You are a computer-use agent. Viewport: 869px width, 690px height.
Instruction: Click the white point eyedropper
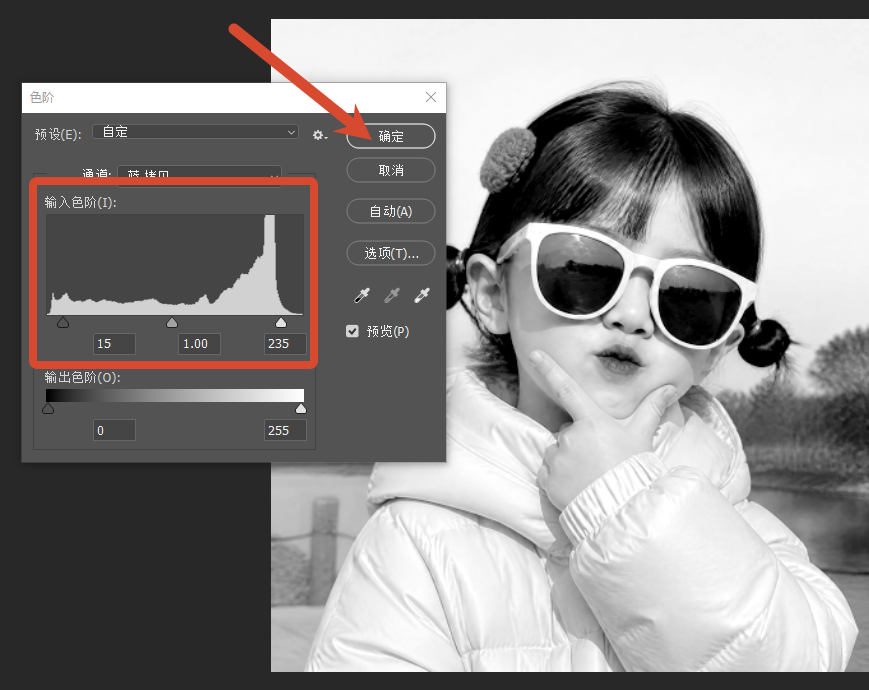tap(421, 295)
